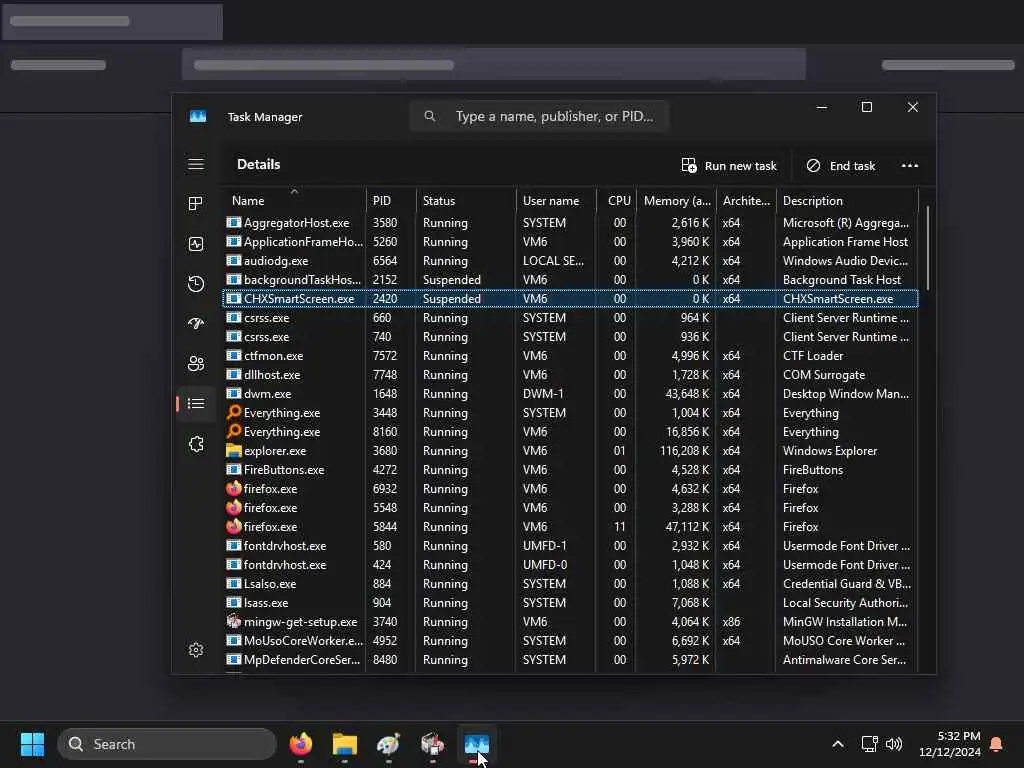Image resolution: width=1024 pixels, height=768 pixels.
Task: Sort by the Name column header
Action: (294, 200)
